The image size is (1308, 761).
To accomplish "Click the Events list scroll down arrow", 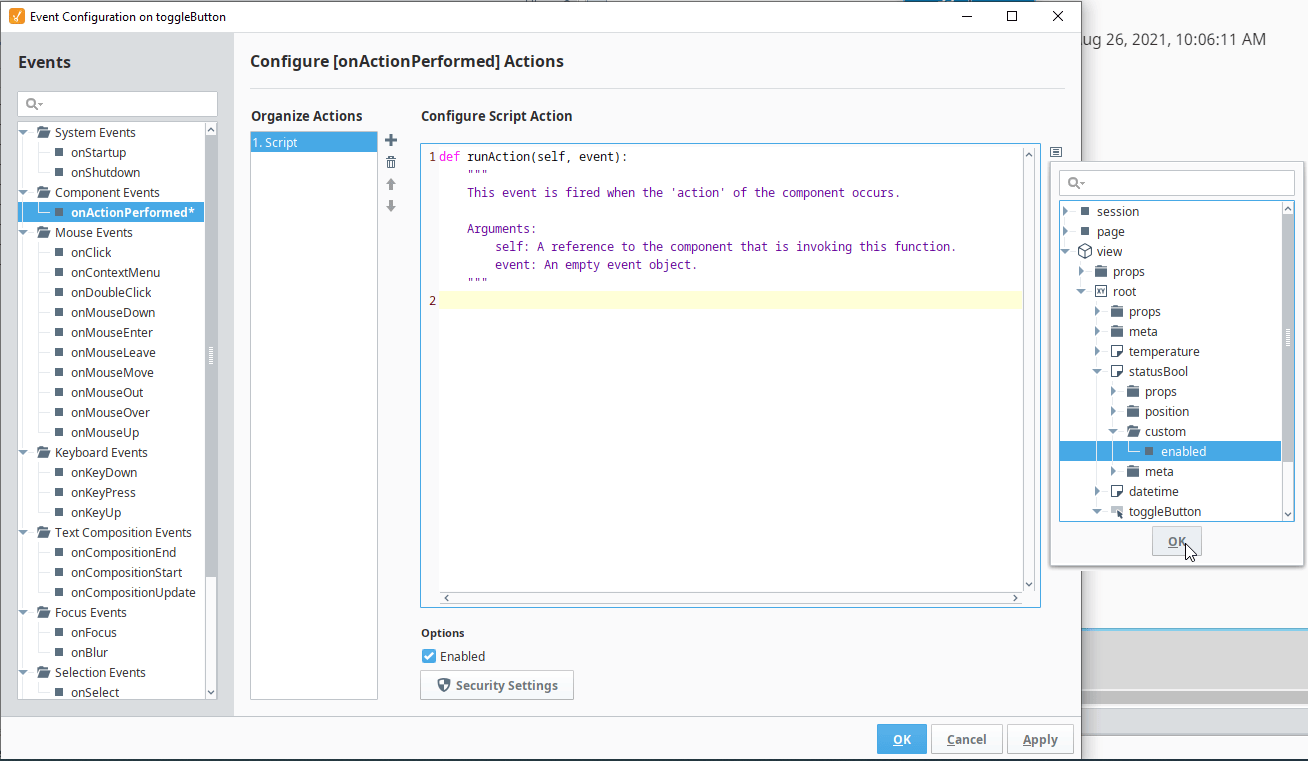I will coord(210,692).
